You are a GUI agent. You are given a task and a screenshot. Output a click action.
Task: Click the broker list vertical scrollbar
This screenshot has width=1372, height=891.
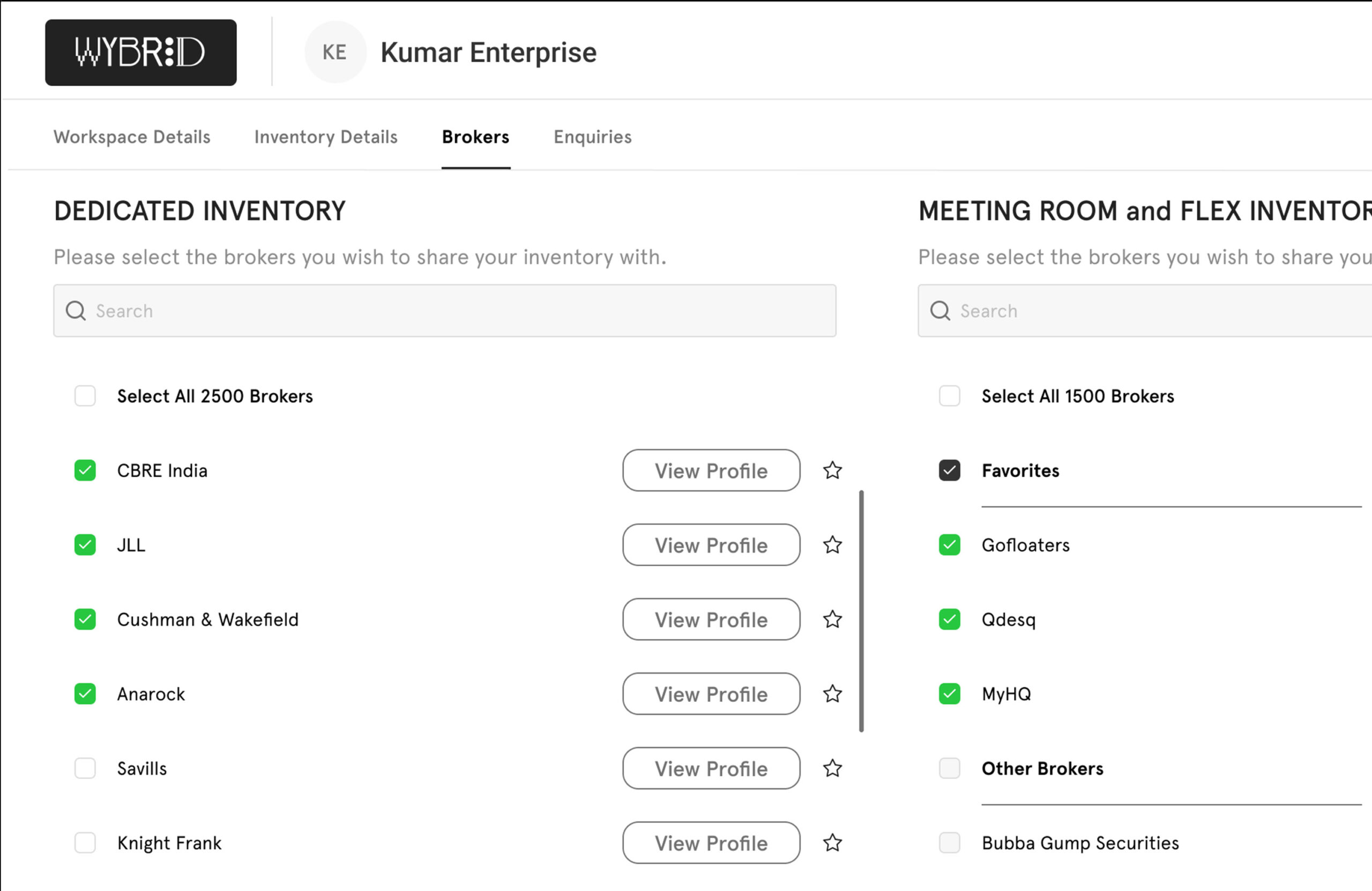(861, 611)
